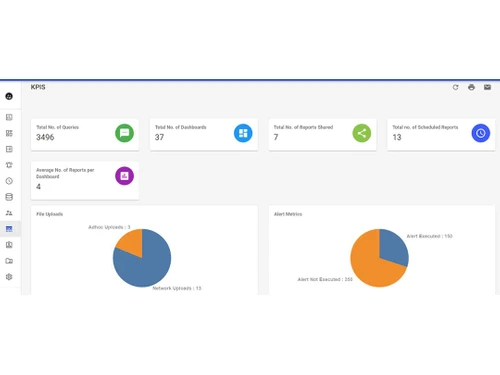Click the value 13 on Scheduled Reports card

[397, 137]
